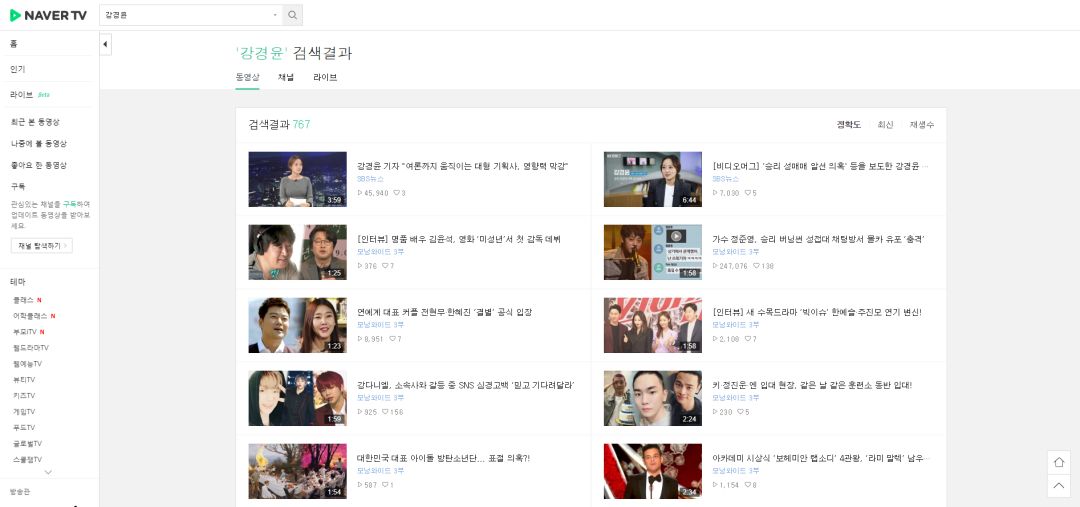
Task: Open title 대한민국 대표 아이돌 방탄소년단
Action: click(x=444, y=458)
